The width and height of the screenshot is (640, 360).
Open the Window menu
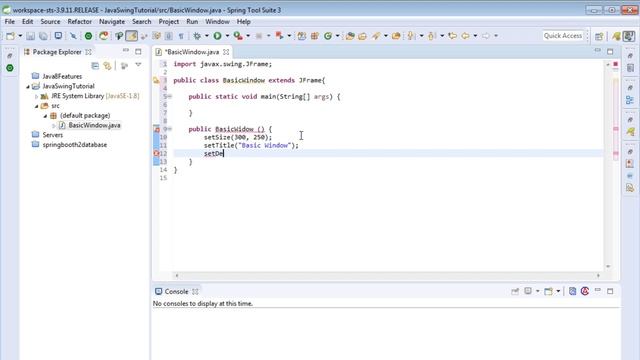(x=217, y=22)
